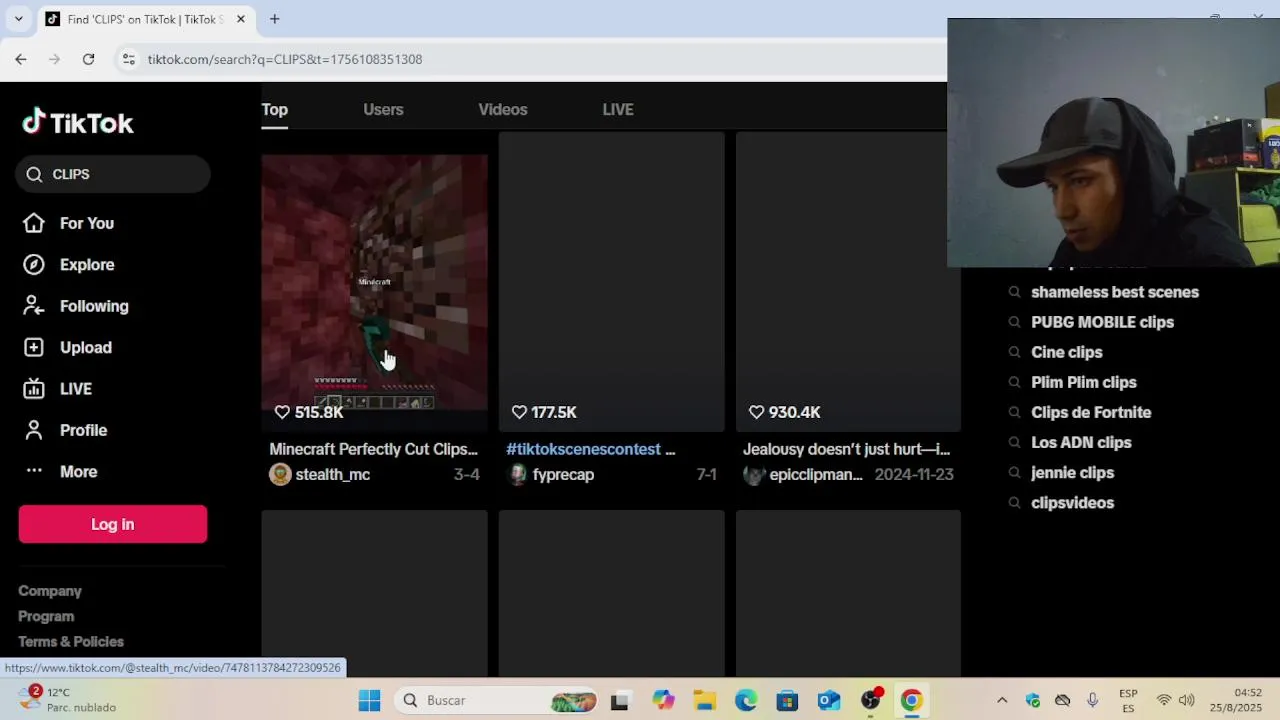This screenshot has height=720, width=1280.
Task: Show hidden system tray icons
Action: [1002, 700]
